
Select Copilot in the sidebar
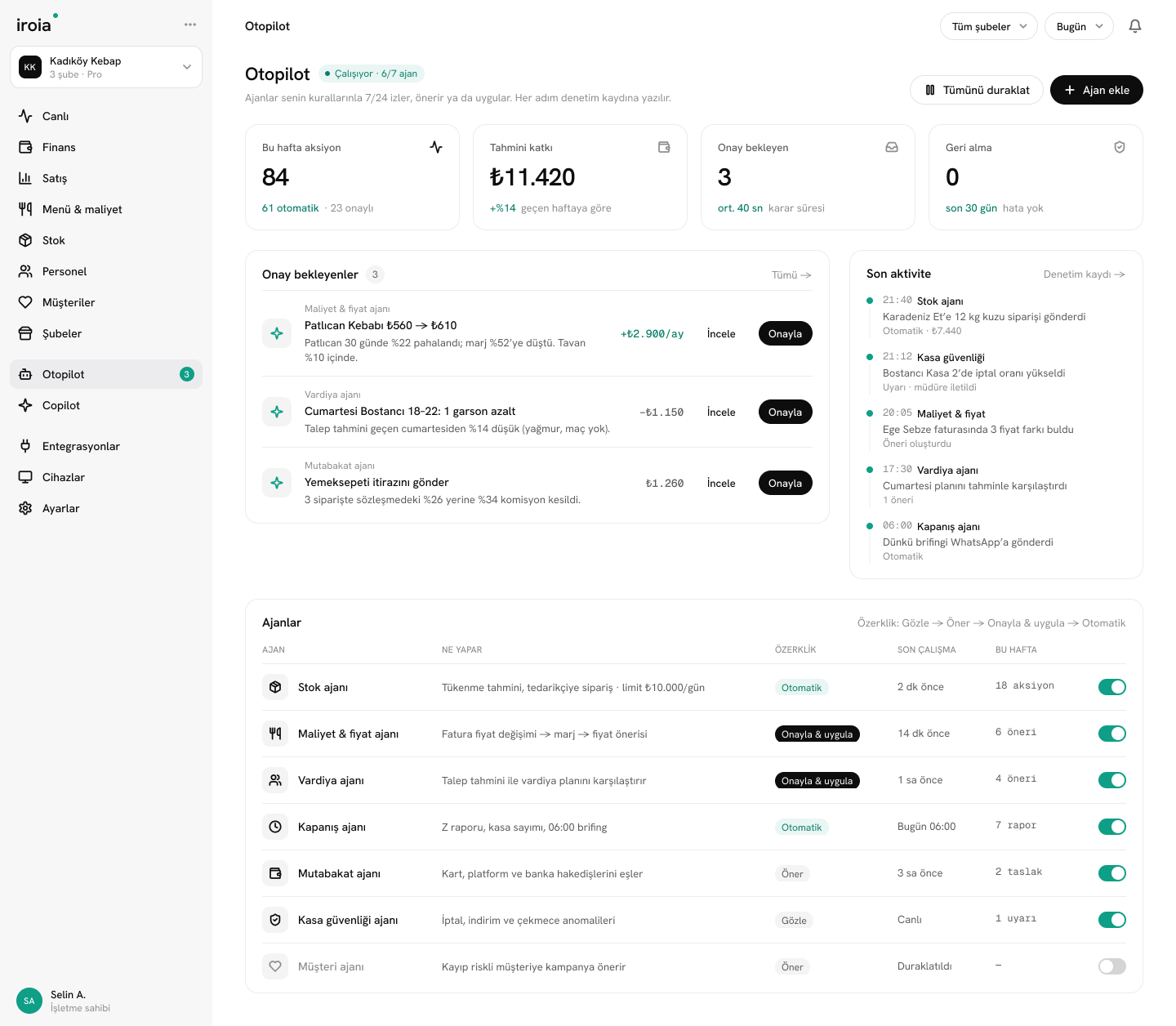point(106,405)
